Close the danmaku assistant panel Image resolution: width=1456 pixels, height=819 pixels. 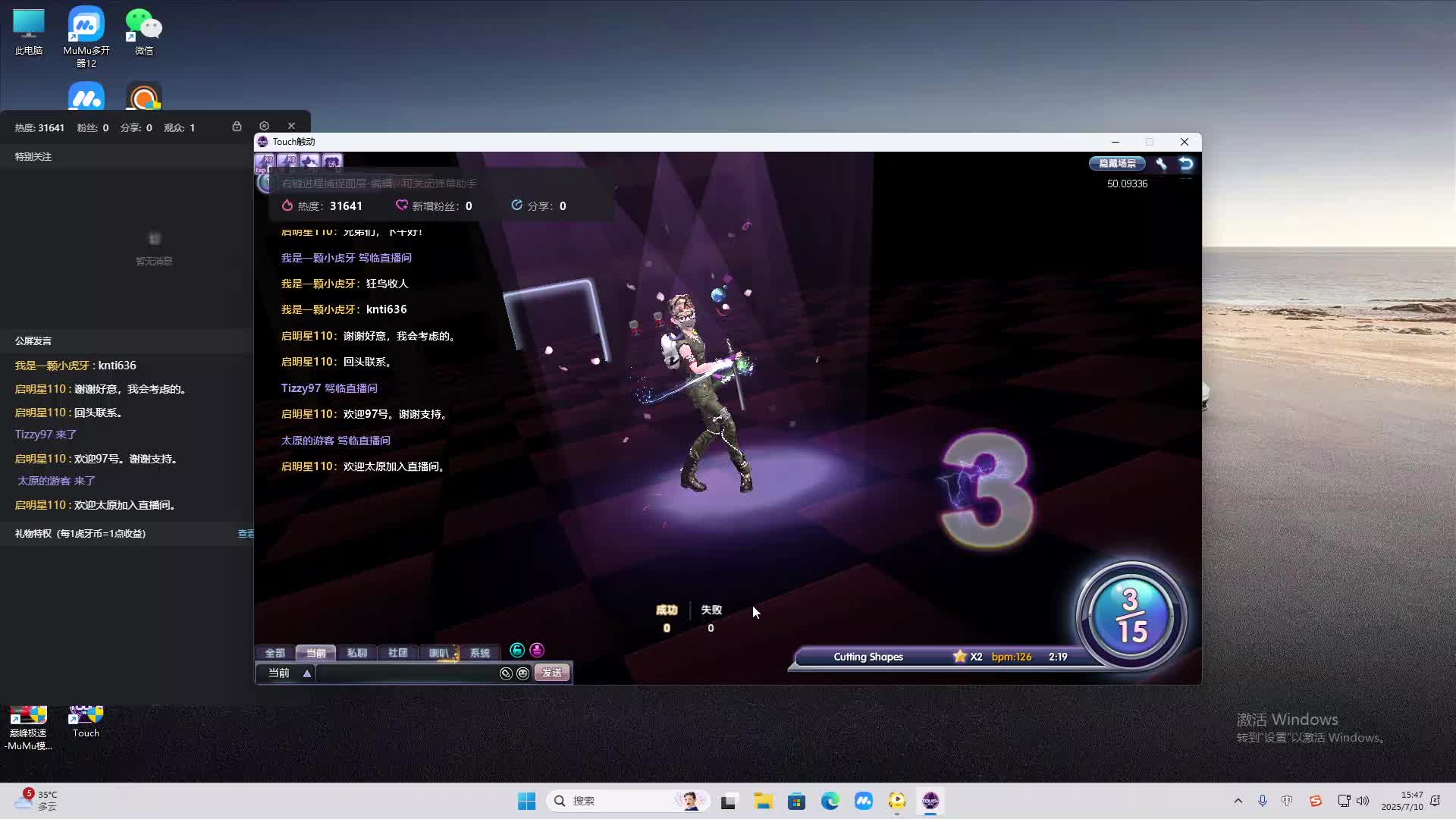click(291, 126)
